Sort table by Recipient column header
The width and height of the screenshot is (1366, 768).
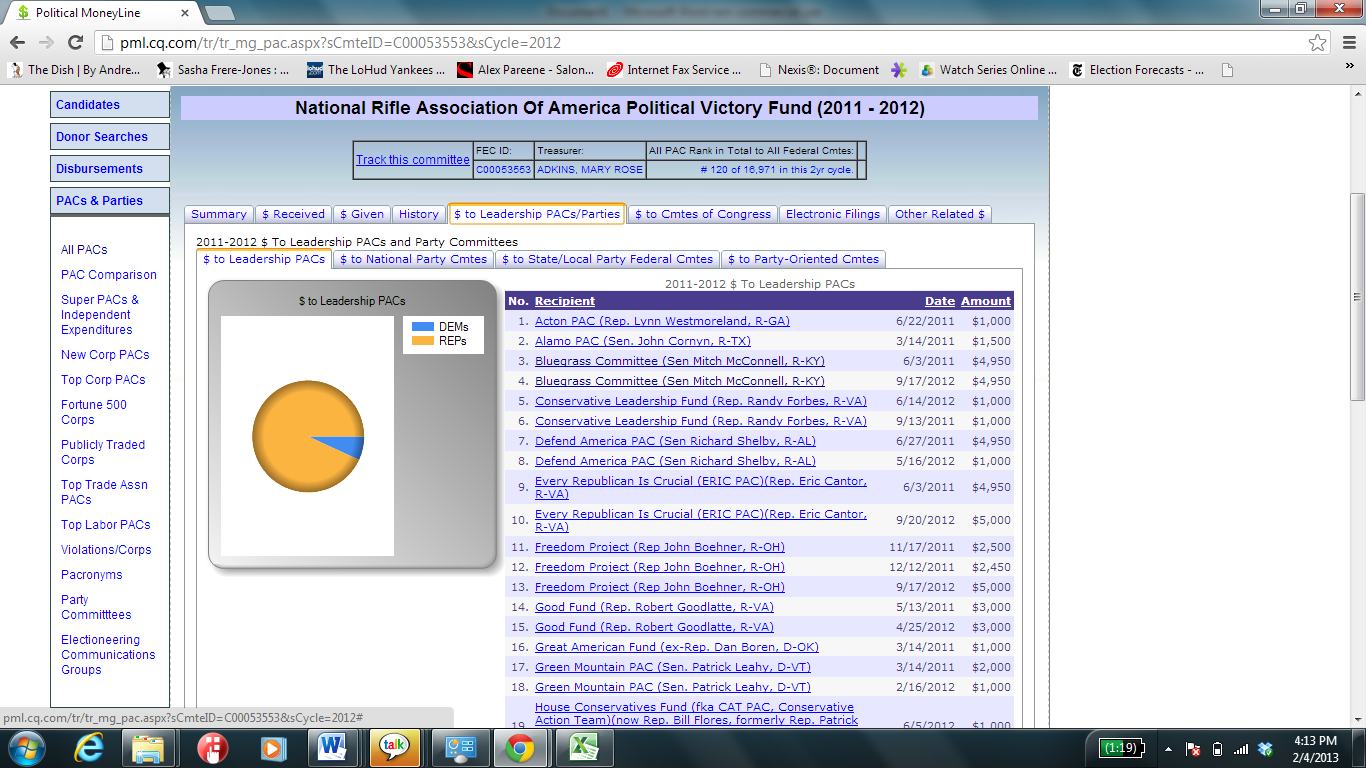[x=565, y=301]
